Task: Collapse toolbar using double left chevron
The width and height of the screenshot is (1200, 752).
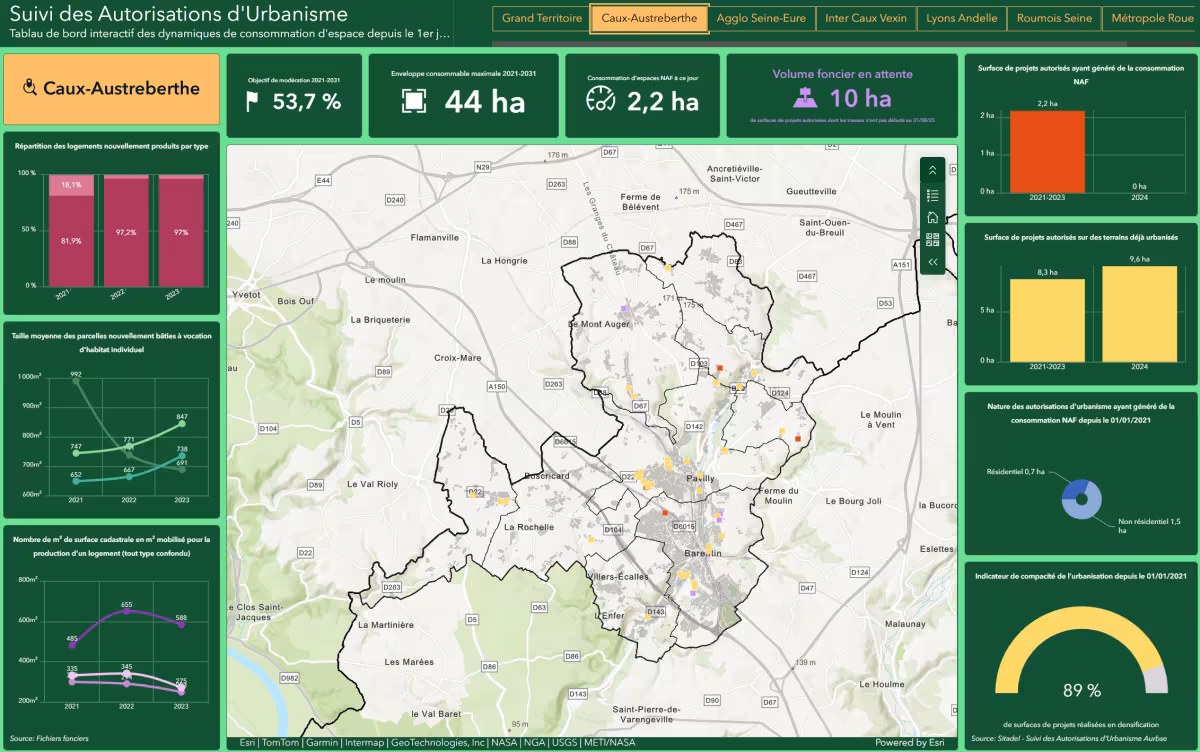Action: 932,262
